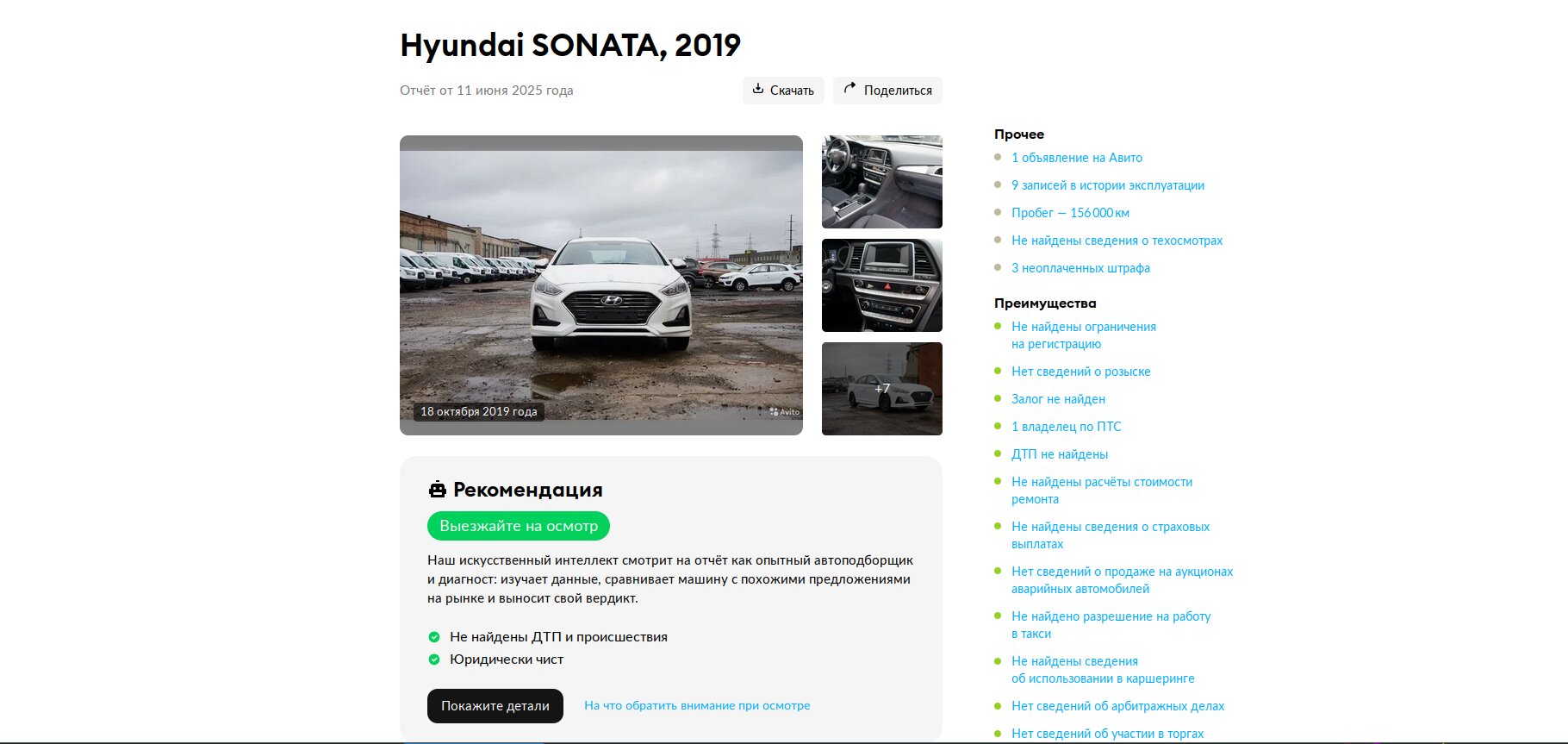The image size is (1568, 744).
Task: Click green check icon next to Юридически чист
Action: point(434,660)
